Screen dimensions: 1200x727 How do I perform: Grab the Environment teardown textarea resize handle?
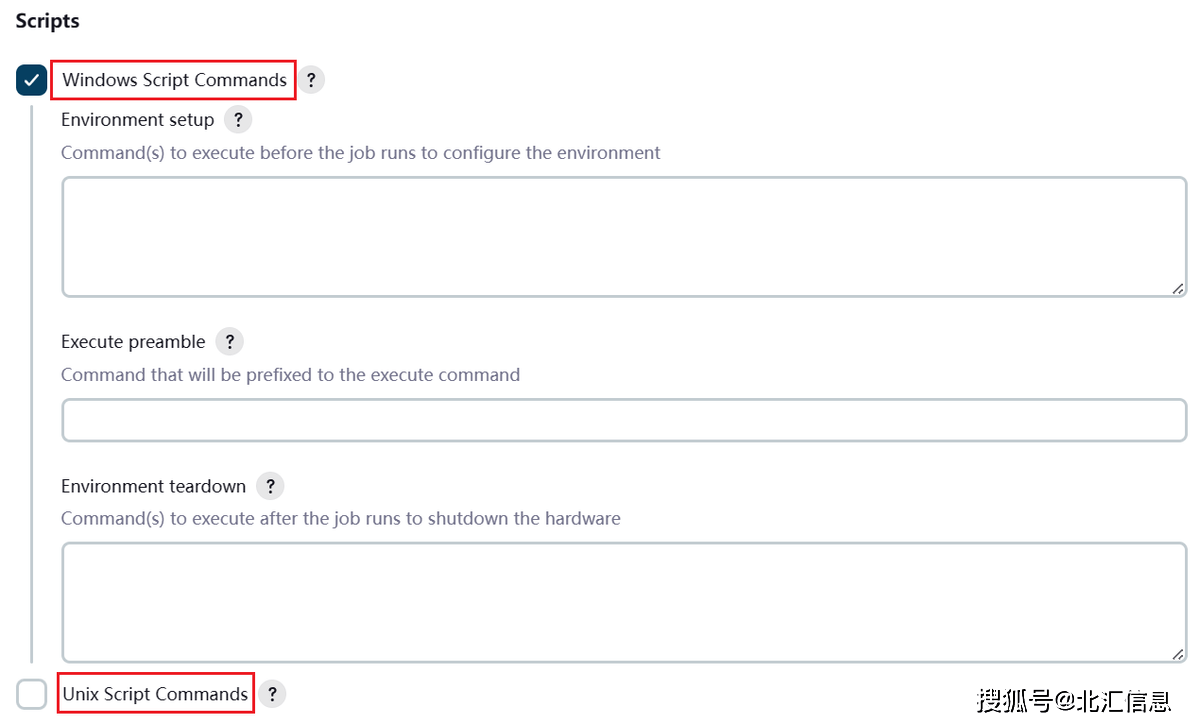[1178, 654]
